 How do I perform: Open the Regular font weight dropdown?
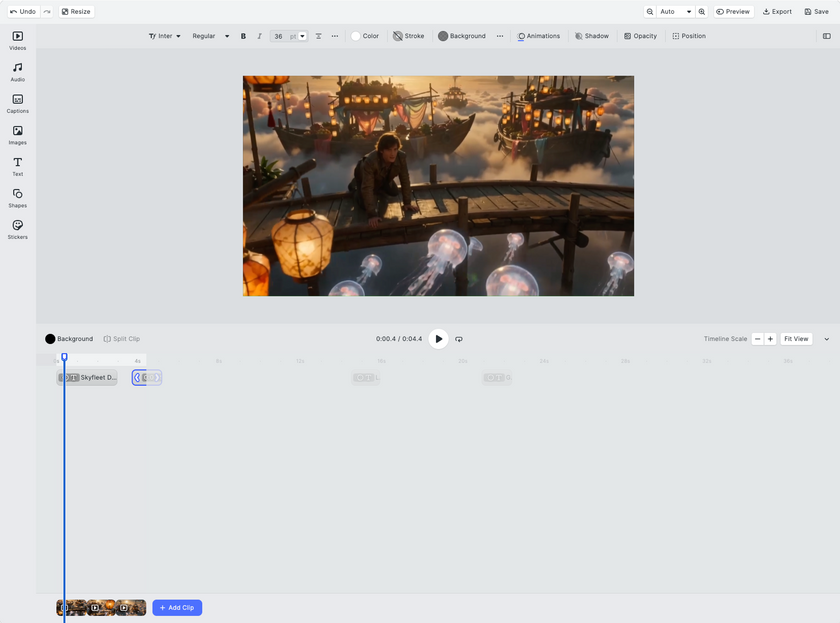point(211,36)
